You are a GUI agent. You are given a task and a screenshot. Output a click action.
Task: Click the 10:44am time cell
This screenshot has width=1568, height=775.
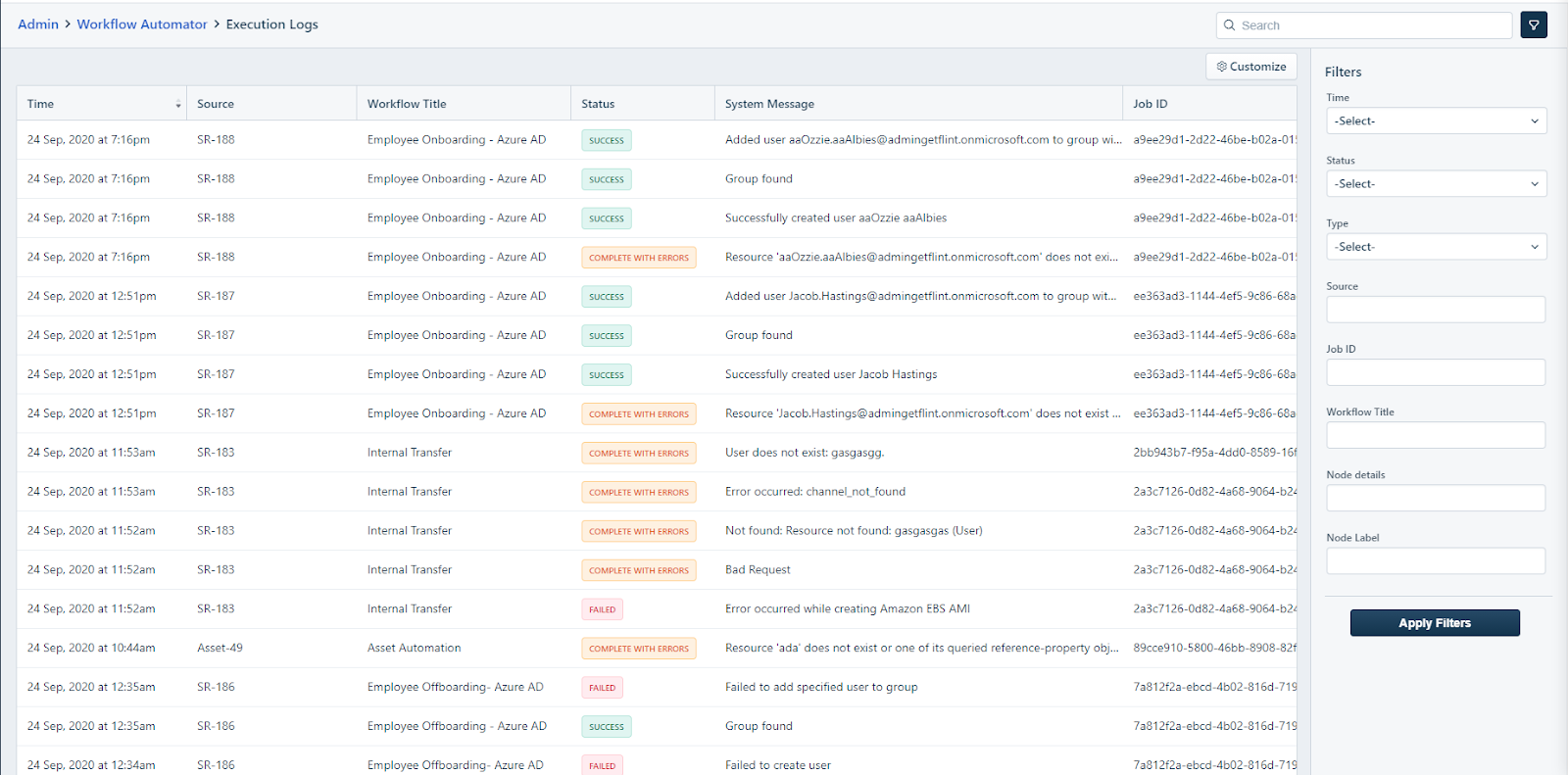91,648
